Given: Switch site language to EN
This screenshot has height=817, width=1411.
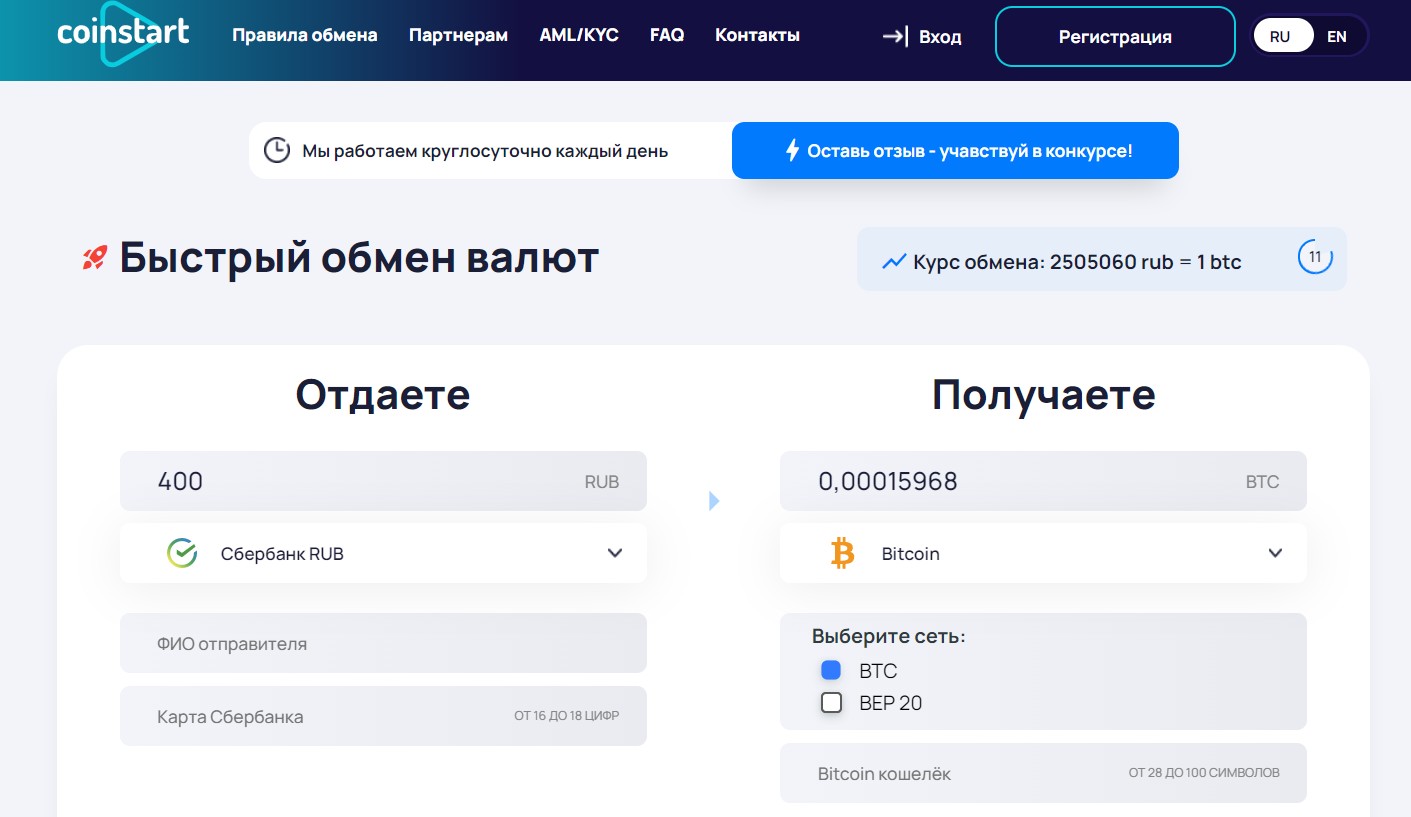Looking at the screenshot, I should 1337,37.
